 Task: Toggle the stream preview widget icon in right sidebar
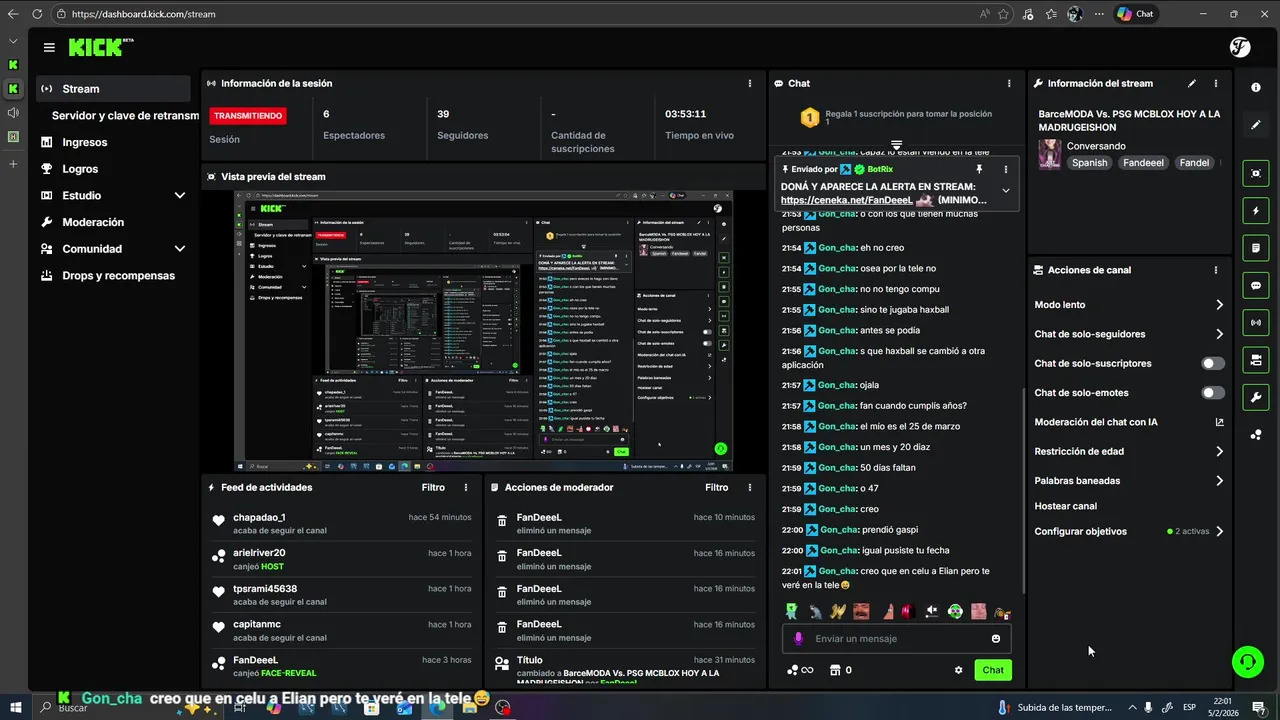[1256, 173]
